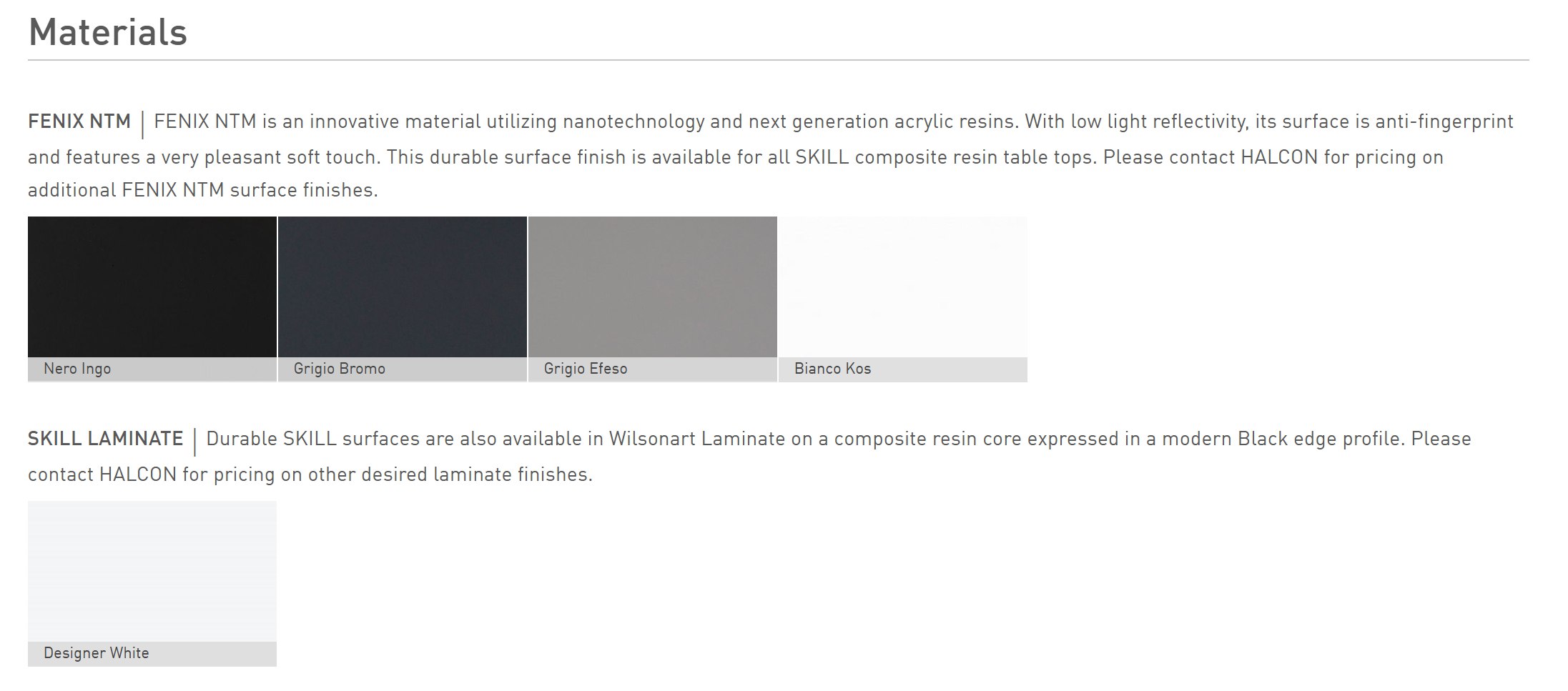Click the bold FENIX NTM section title
This screenshot has width=1568, height=691.
click(79, 121)
